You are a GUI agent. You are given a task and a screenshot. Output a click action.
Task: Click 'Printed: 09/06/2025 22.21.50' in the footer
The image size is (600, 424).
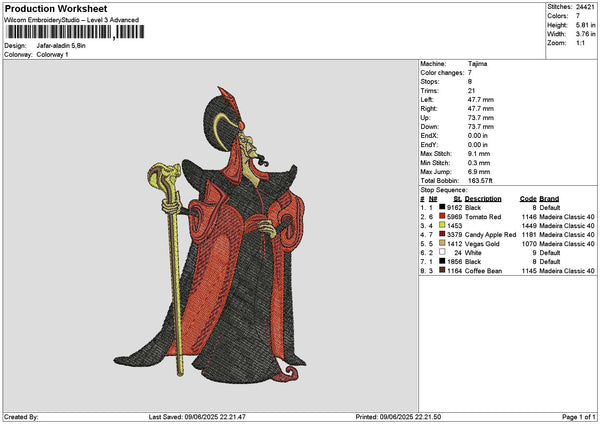(x=398, y=417)
